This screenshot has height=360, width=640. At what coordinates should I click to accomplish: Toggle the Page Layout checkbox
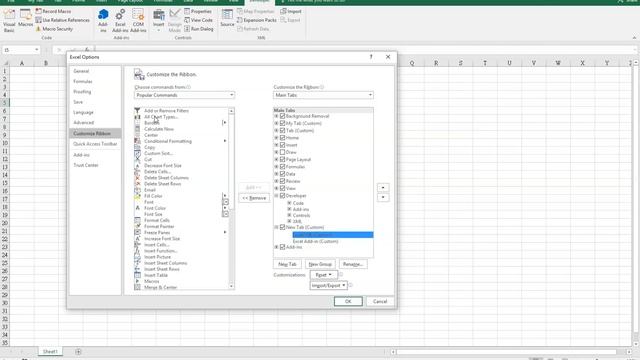click(282, 160)
